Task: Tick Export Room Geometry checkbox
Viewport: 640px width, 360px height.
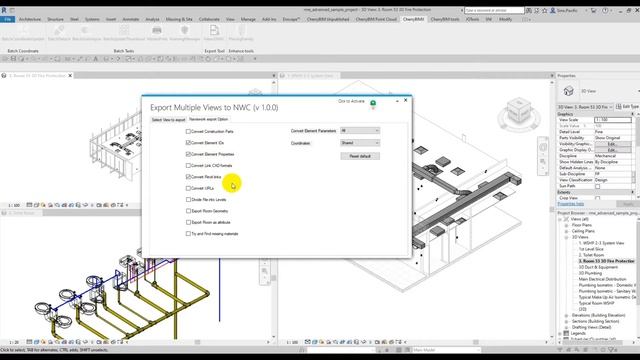Action: coord(188,211)
